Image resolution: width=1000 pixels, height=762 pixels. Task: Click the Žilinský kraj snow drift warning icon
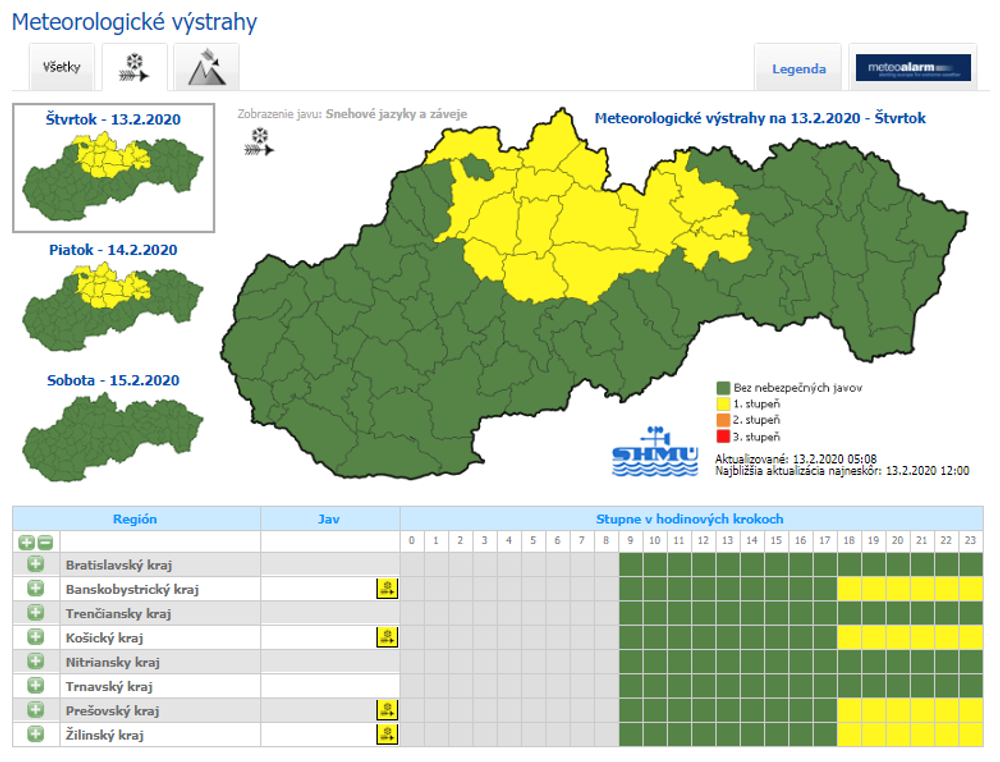tap(387, 735)
